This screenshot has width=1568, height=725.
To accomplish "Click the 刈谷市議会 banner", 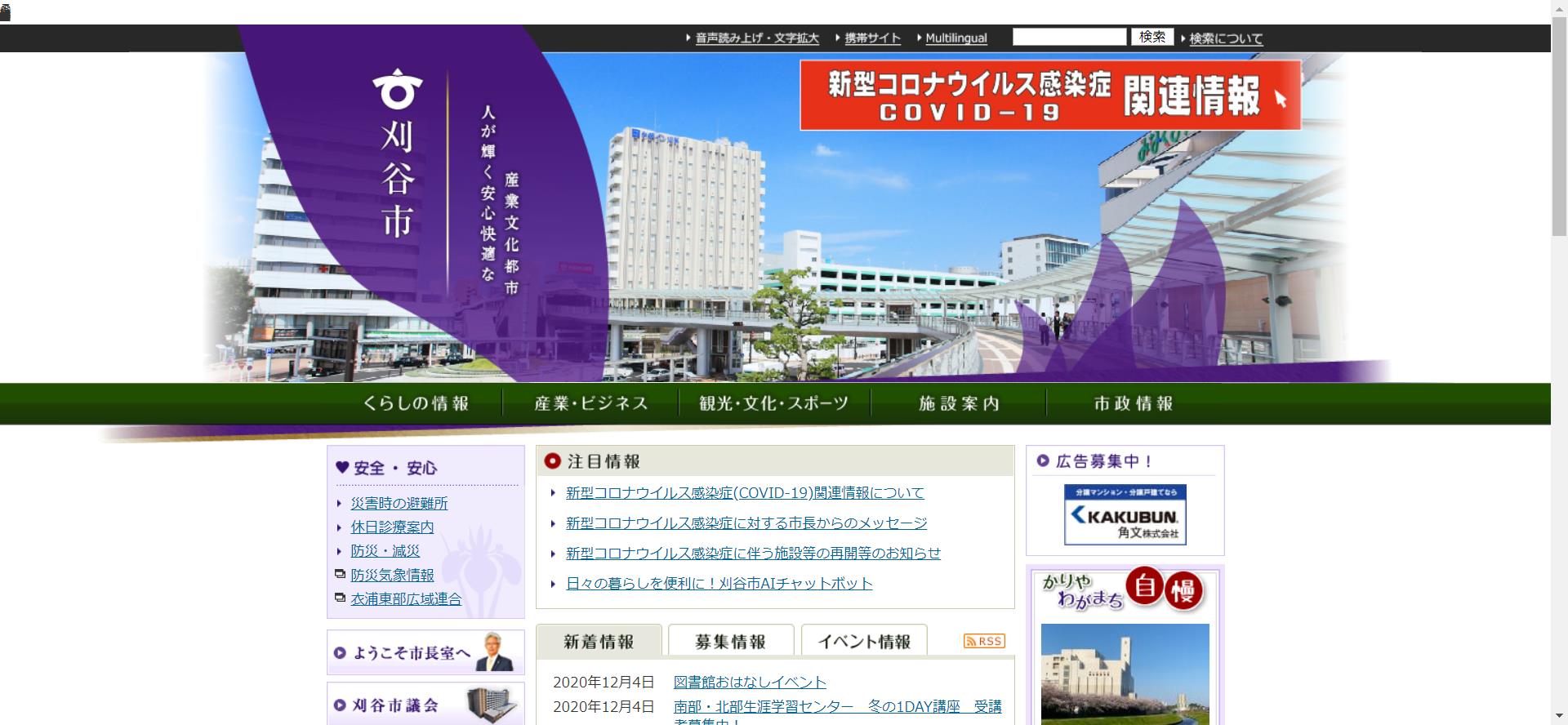I will tap(425, 705).
